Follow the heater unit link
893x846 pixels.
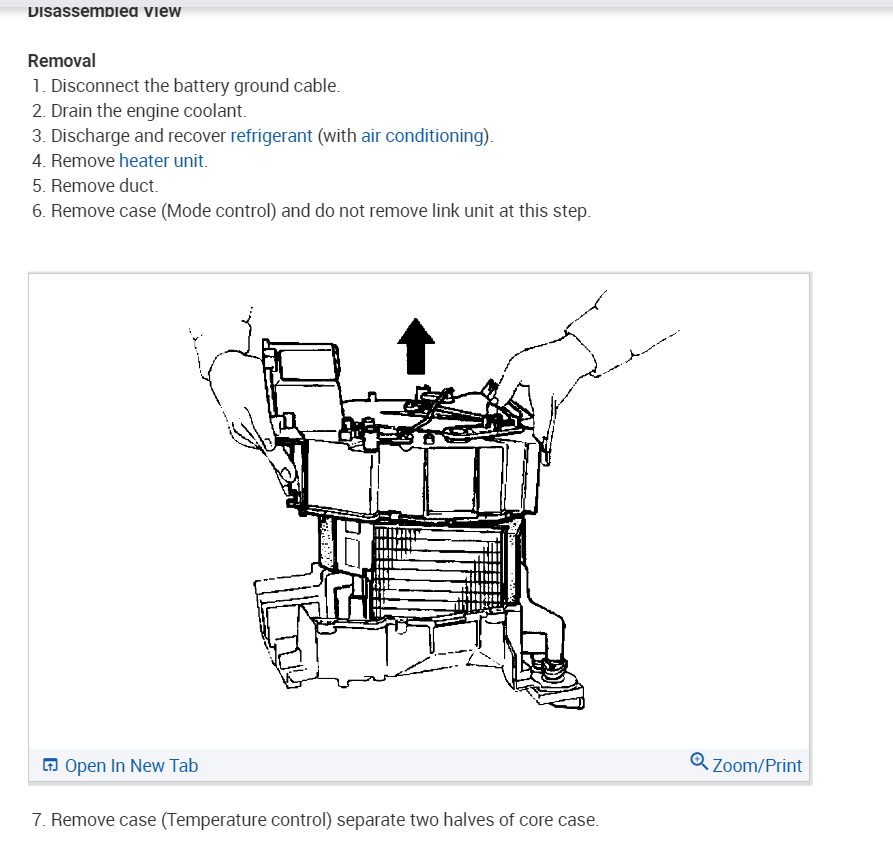[161, 161]
